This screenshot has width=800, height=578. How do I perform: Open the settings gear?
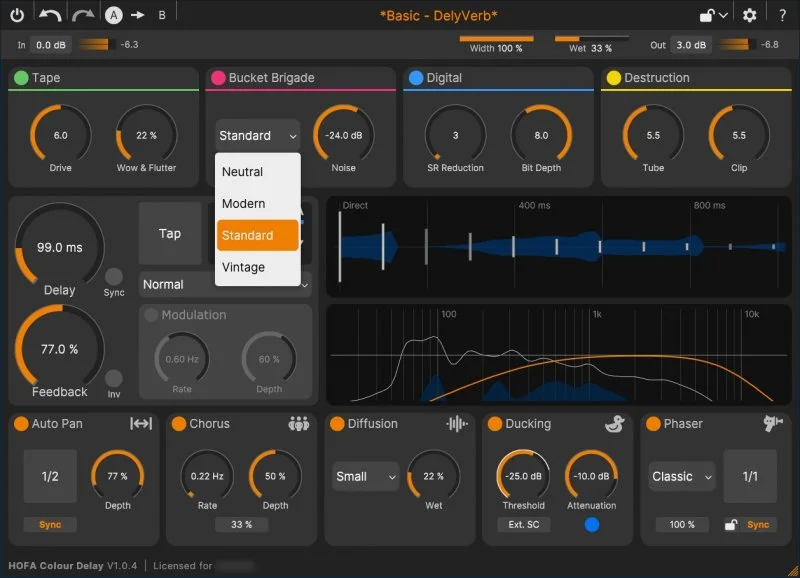coord(749,15)
